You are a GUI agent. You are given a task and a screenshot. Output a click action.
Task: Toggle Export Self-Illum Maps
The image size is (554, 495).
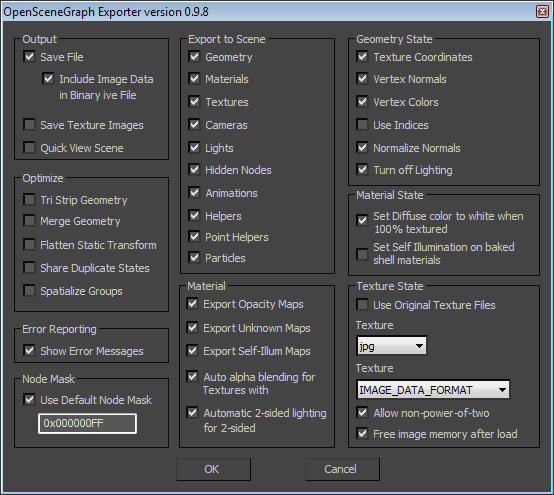pos(192,350)
